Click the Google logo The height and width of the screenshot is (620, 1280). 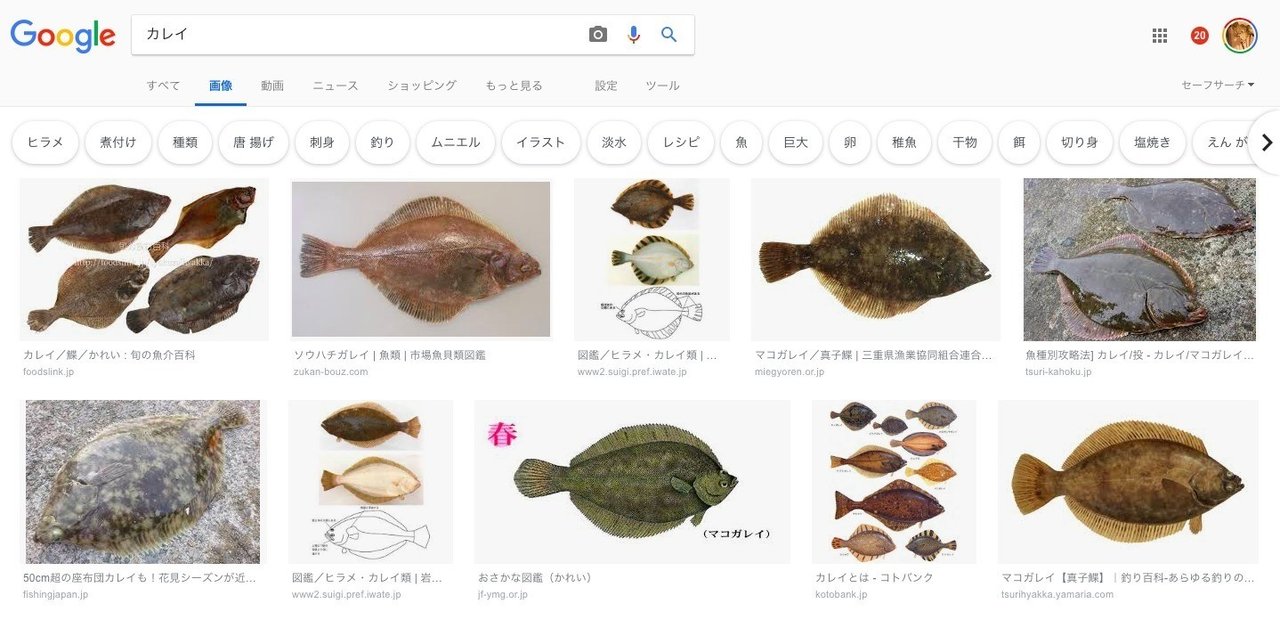63,36
